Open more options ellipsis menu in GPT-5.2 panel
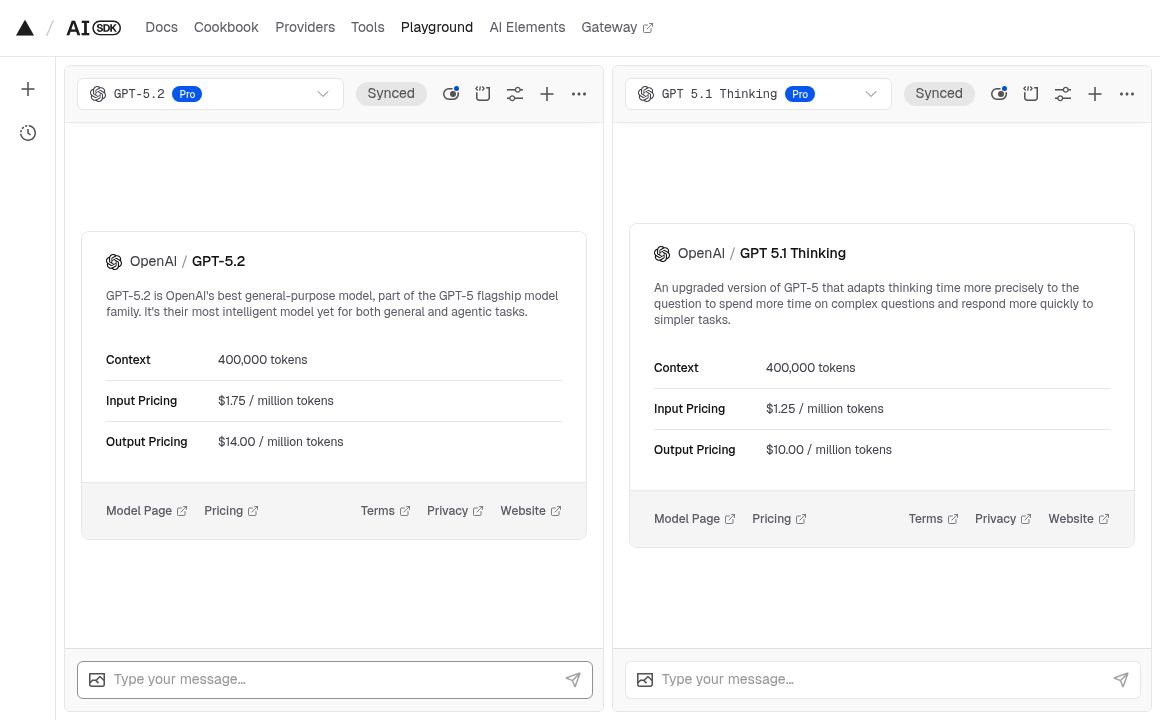The width and height of the screenshot is (1160, 720). [x=579, y=94]
